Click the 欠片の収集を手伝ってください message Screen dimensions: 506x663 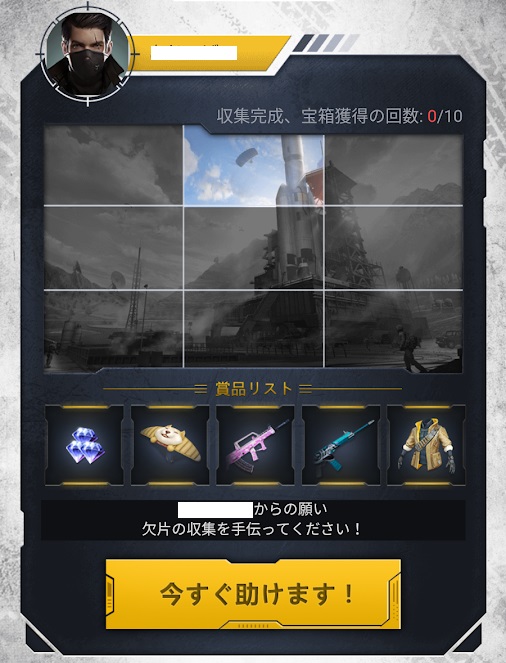pos(252,529)
